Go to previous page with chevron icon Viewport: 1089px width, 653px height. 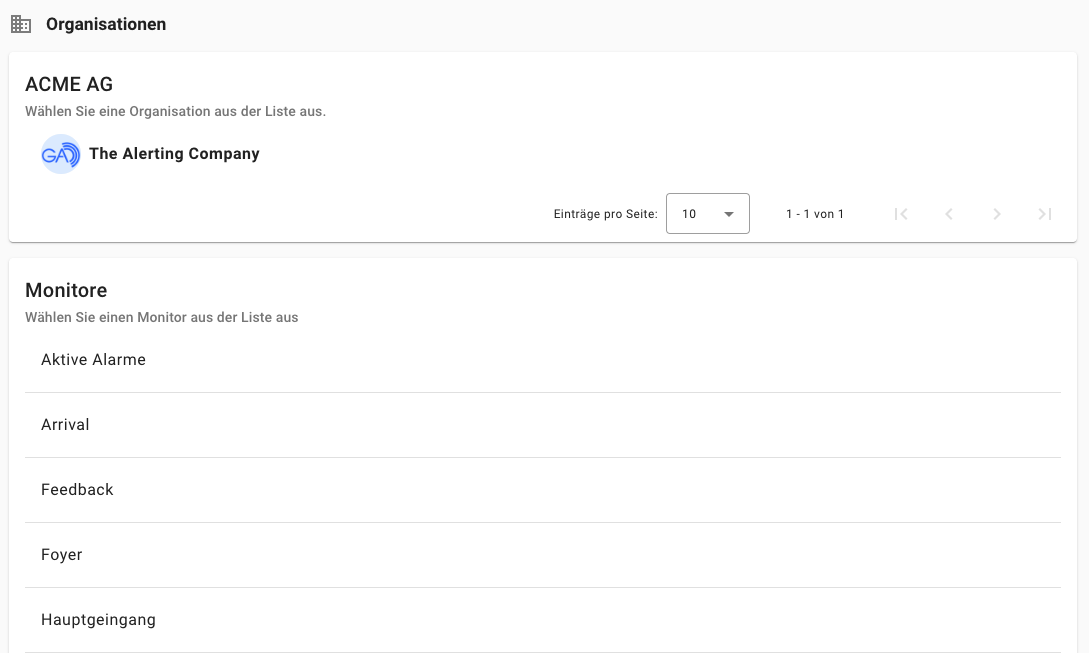[x=949, y=213]
